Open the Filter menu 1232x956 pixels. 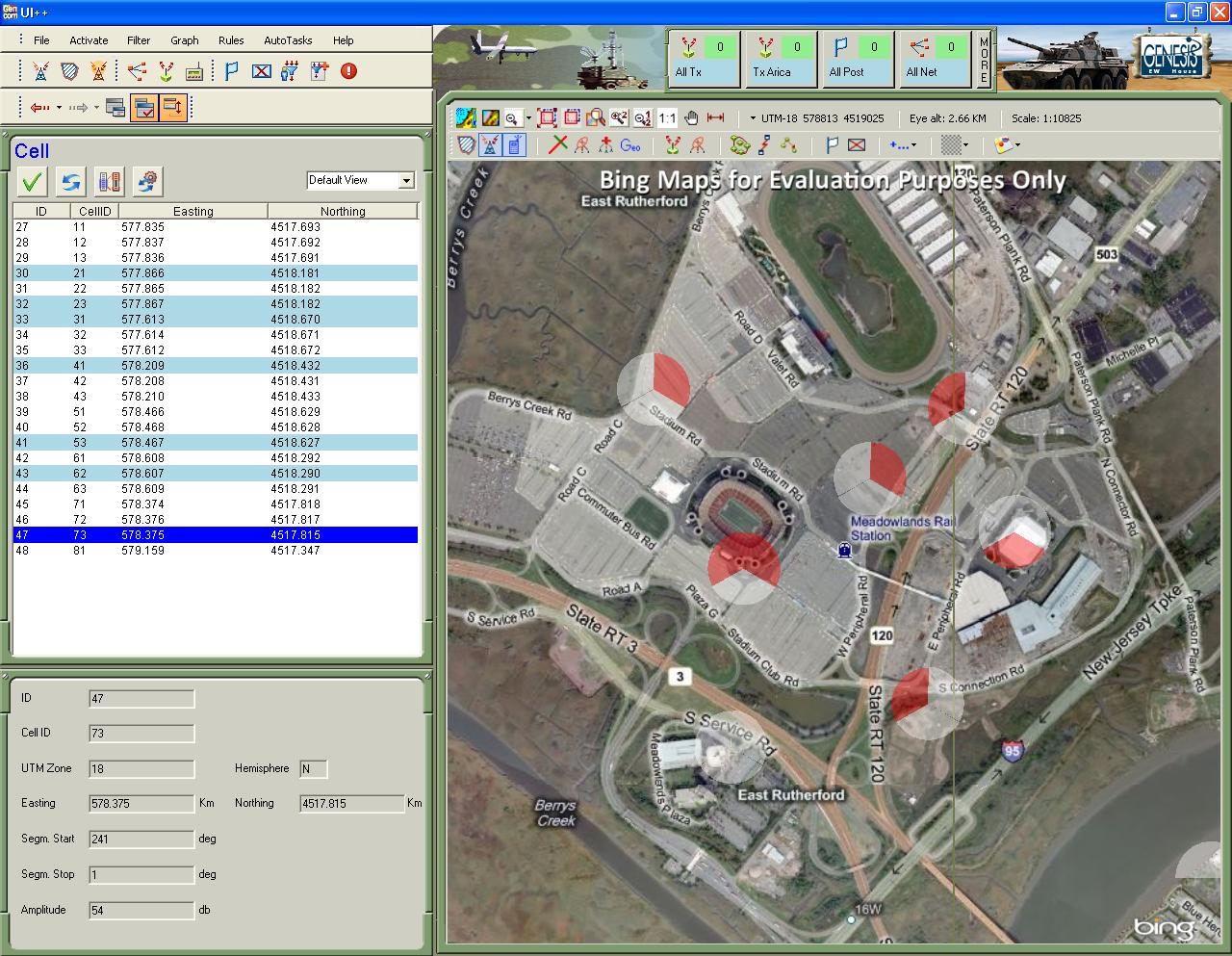pos(139,40)
